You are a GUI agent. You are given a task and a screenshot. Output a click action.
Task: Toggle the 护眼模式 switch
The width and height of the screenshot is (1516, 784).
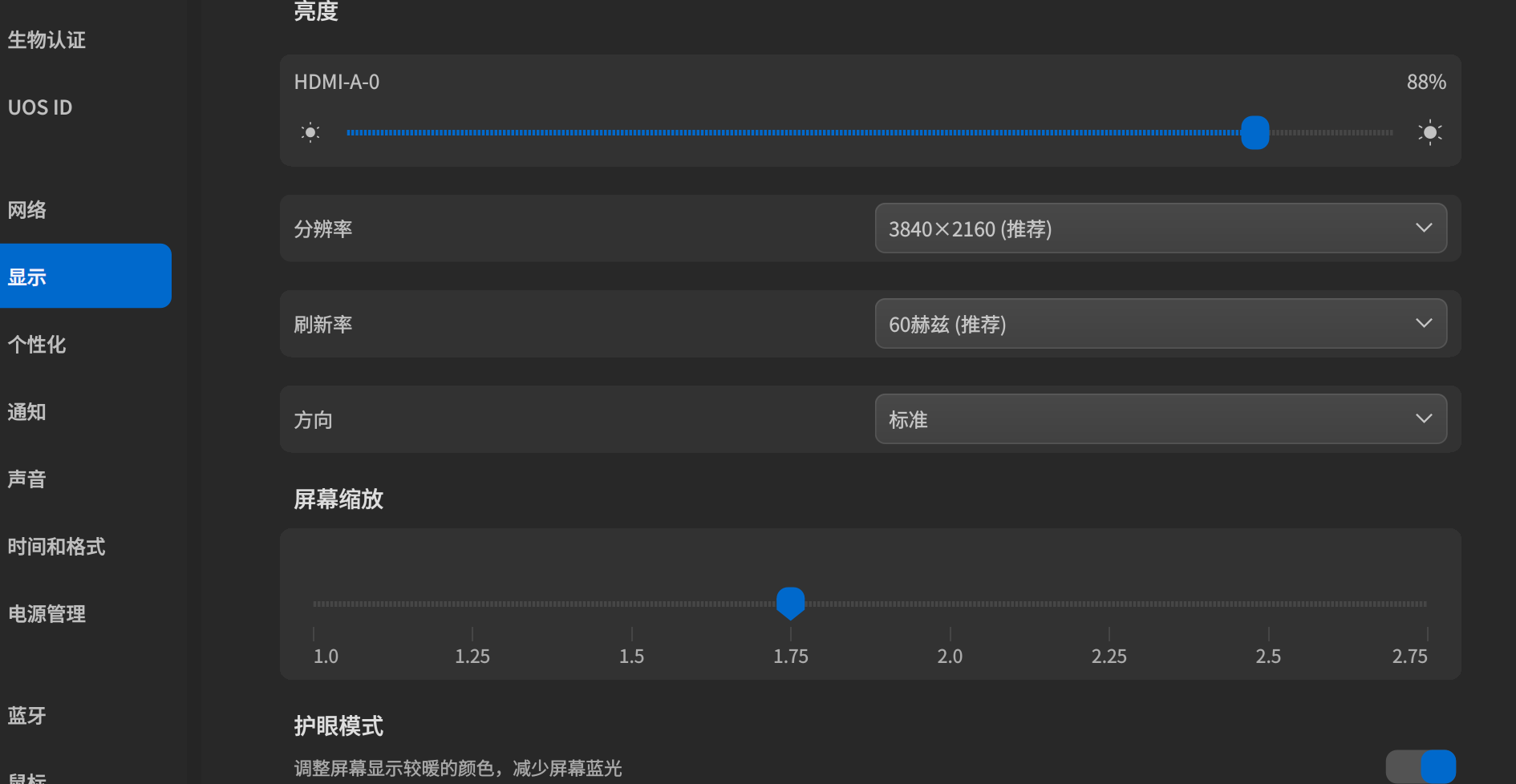1421,767
